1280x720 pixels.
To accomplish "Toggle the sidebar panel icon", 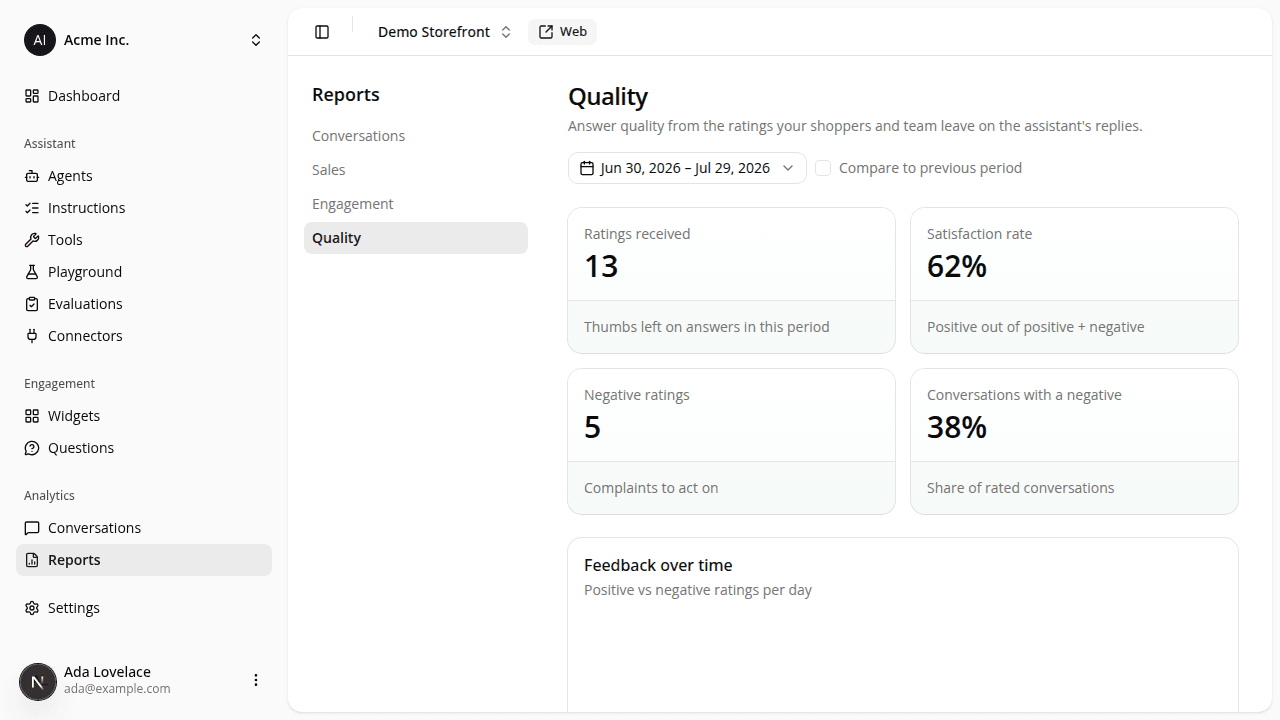I will coord(322,32).
